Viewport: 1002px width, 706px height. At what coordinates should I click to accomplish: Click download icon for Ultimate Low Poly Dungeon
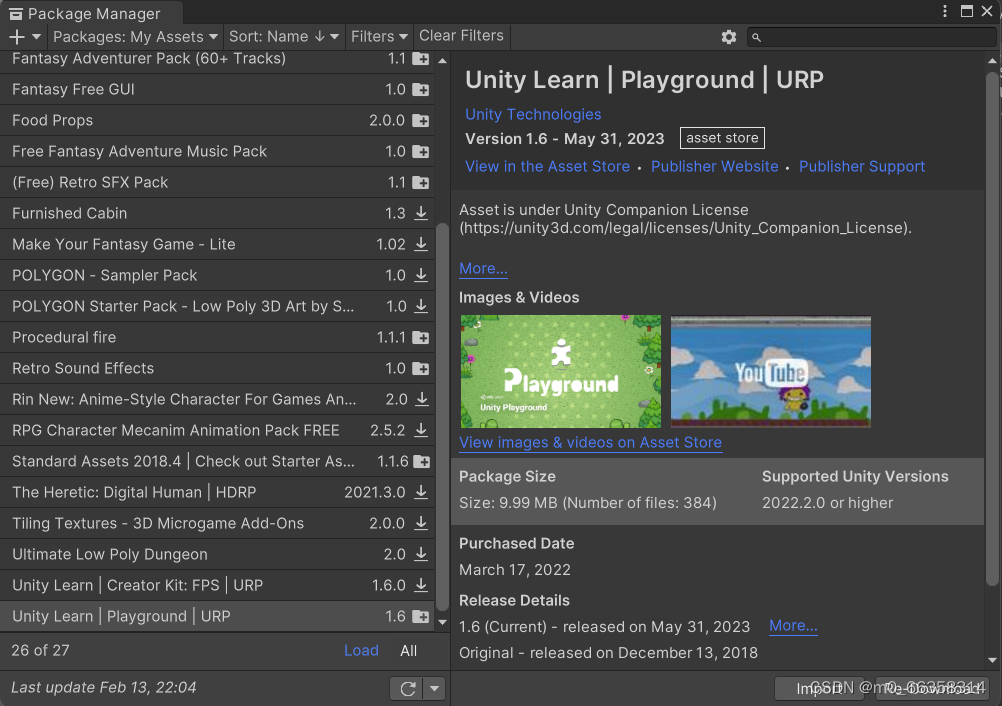pos(420,554)
